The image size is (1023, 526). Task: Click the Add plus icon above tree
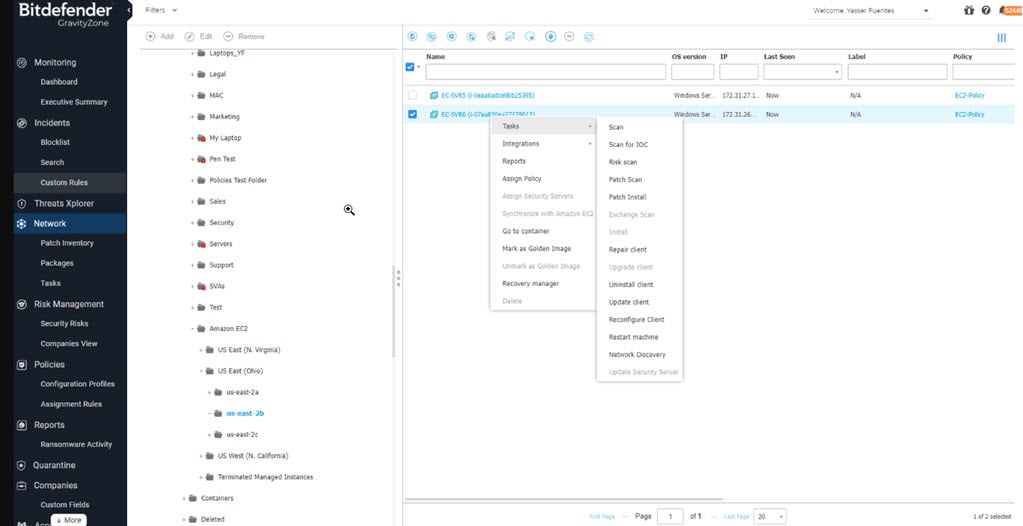(151, 36)
